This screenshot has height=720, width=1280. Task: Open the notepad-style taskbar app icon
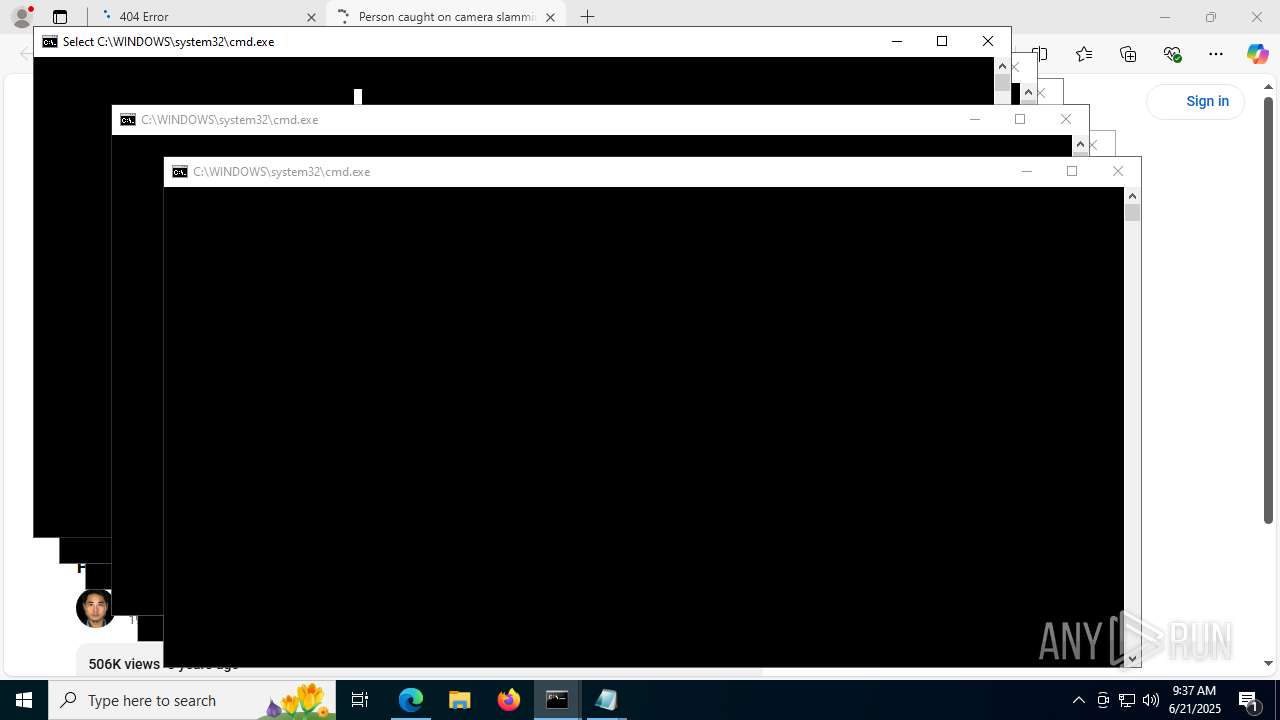[606, 700]
